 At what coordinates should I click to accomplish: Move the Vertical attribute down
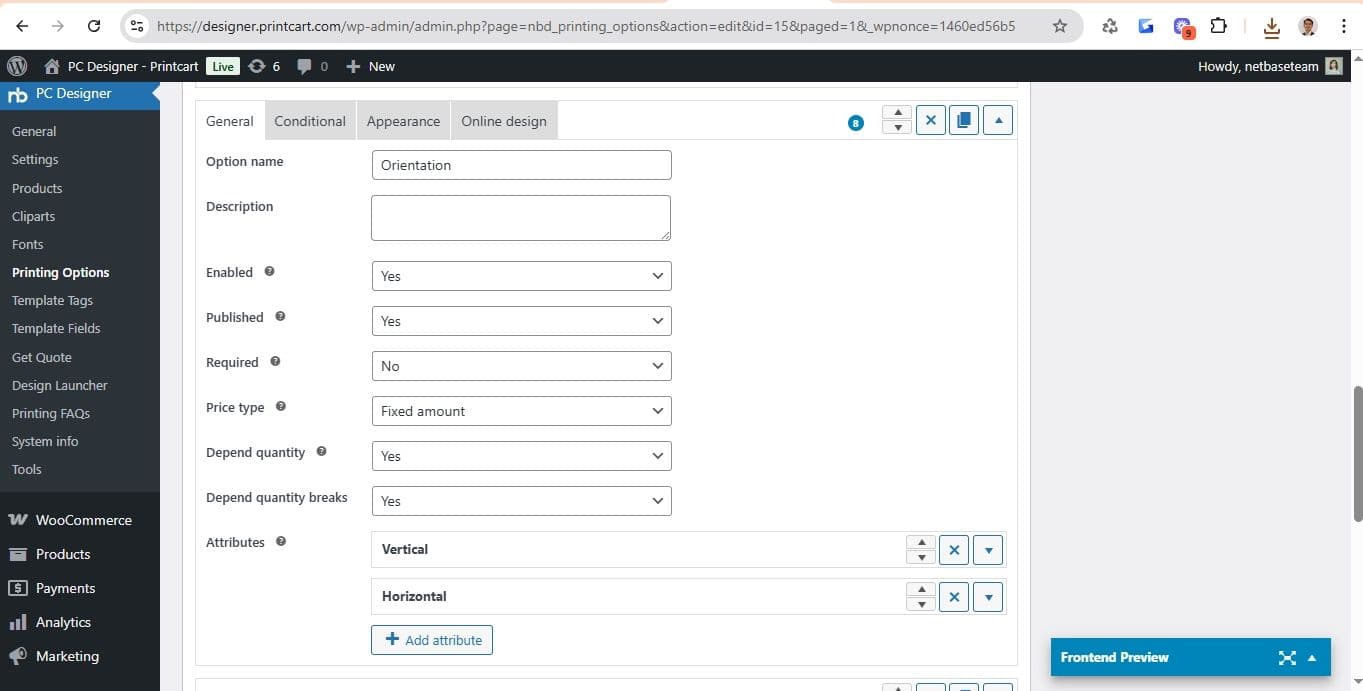click(x=921, y=556)
